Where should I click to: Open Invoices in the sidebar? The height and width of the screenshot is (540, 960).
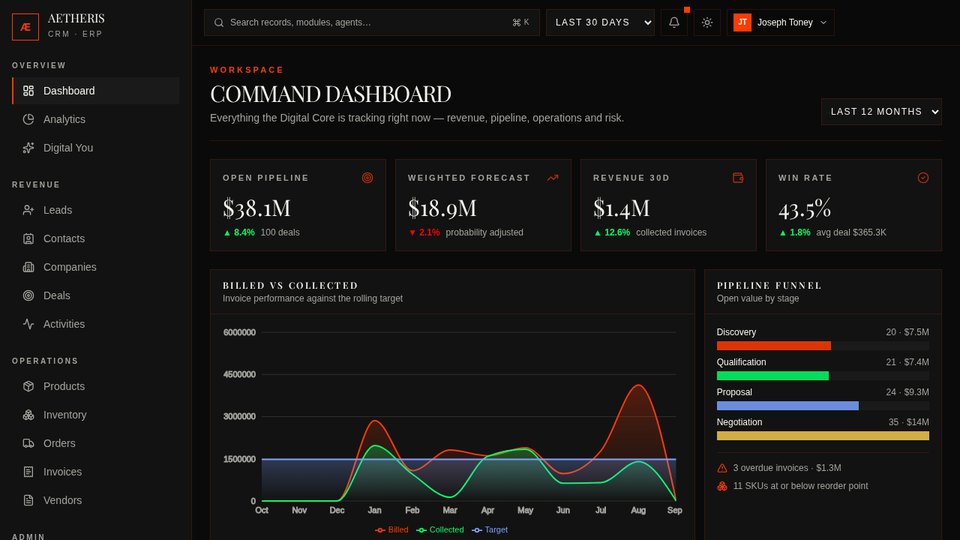(96, 472)
